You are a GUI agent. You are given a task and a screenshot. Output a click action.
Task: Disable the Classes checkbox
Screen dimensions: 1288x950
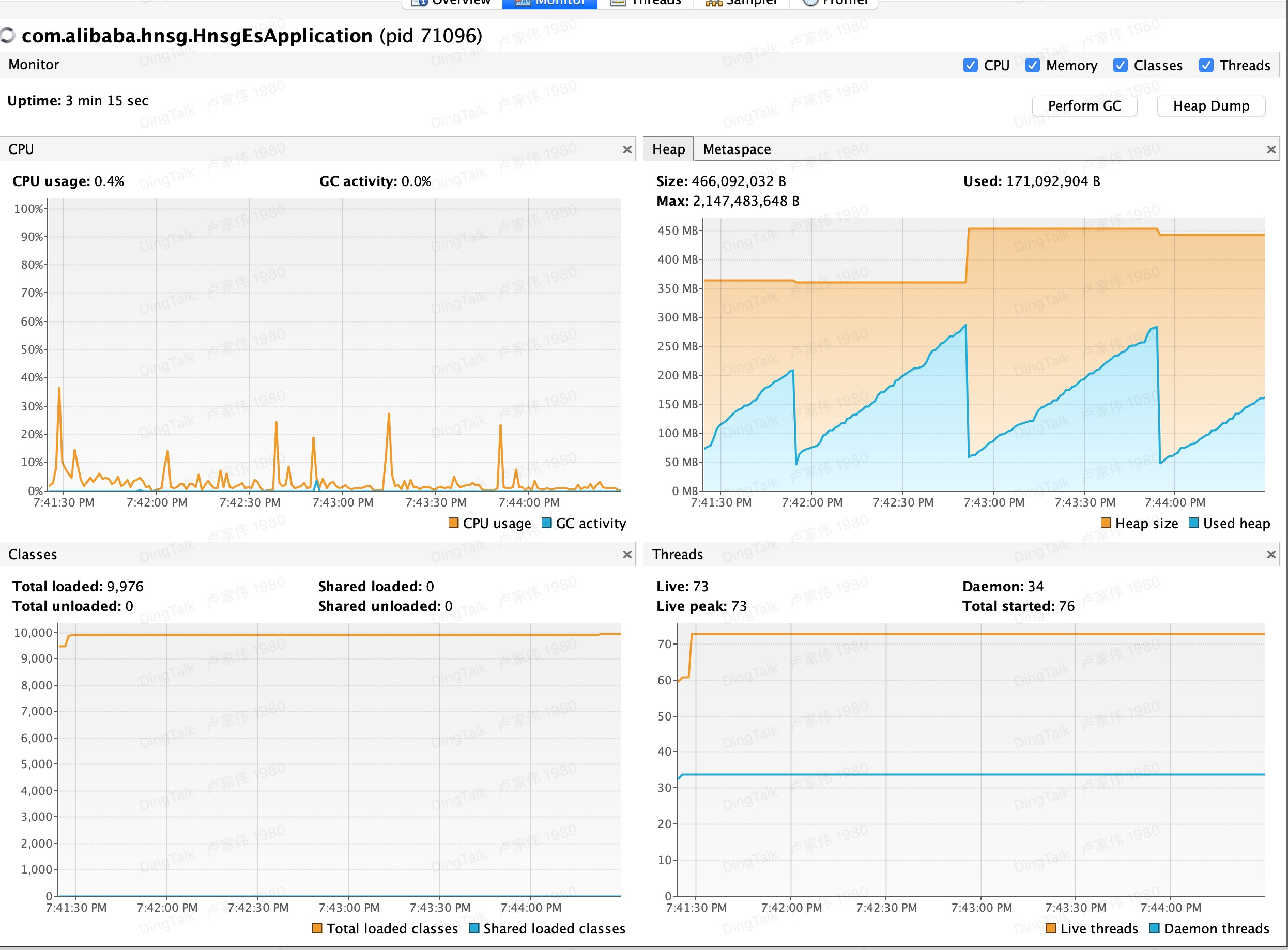[1120, 66]
